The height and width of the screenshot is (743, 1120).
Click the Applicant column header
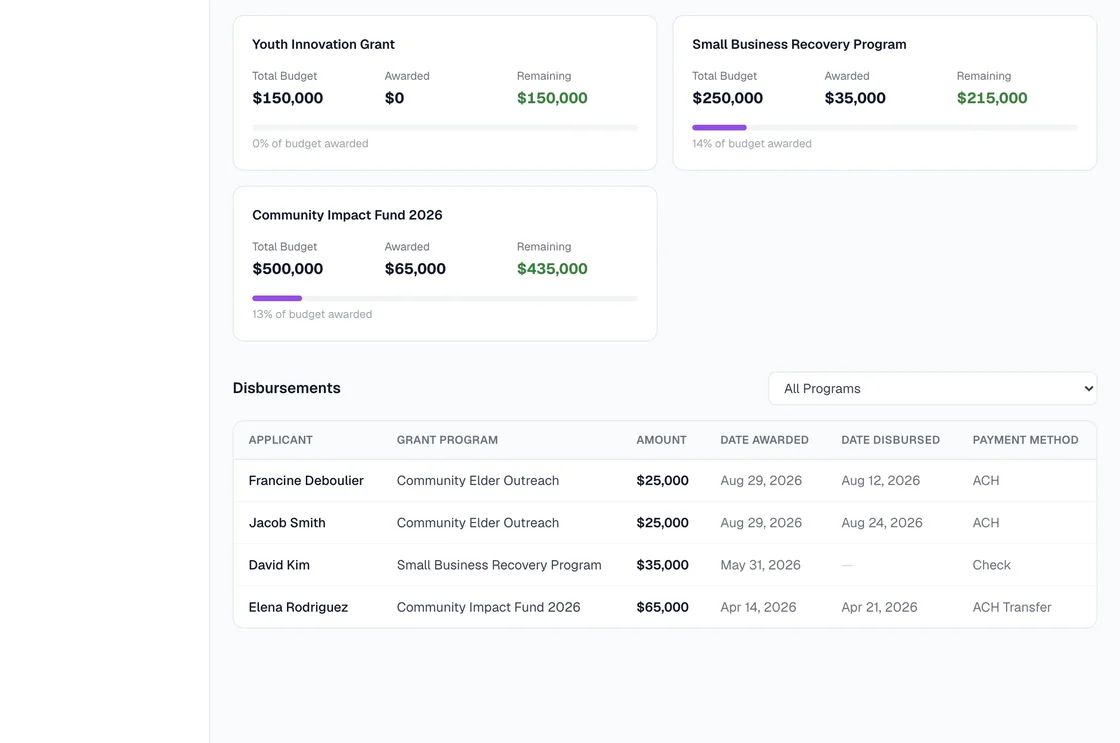(281, 440)
